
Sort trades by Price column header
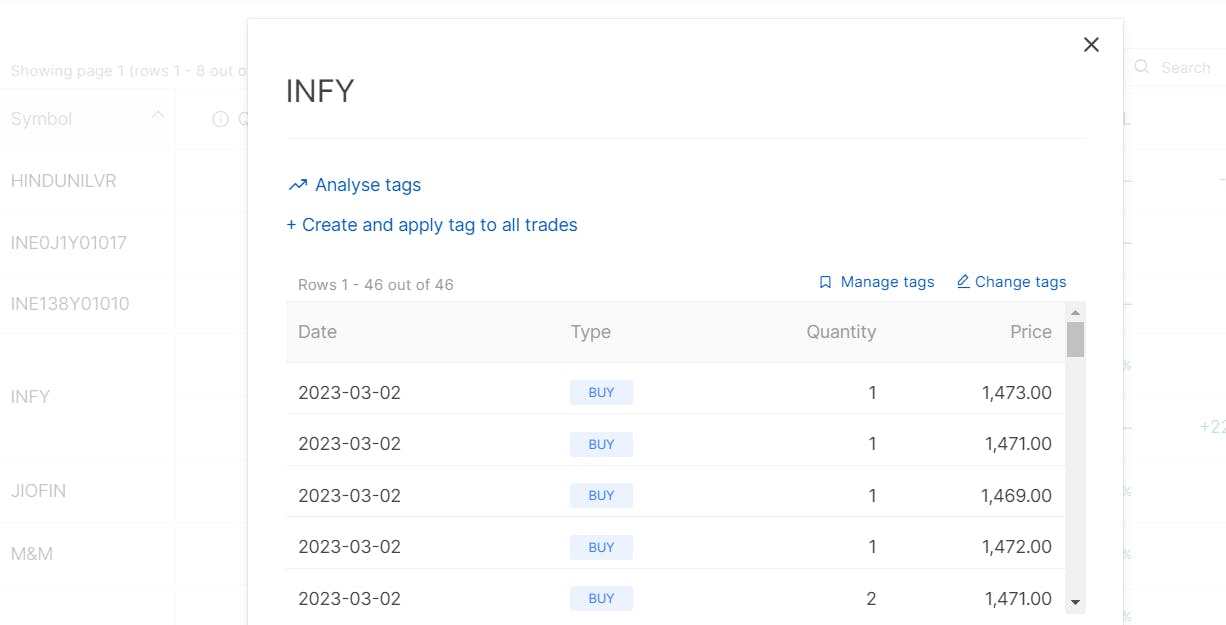1031,332
